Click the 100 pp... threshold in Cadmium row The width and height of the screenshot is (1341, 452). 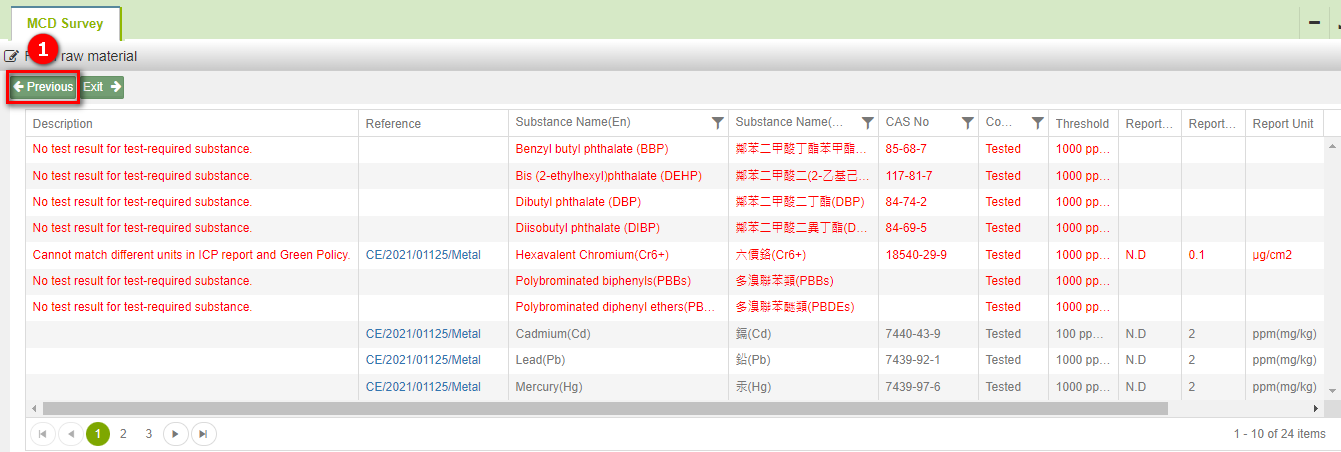[x=1083, y=334]
